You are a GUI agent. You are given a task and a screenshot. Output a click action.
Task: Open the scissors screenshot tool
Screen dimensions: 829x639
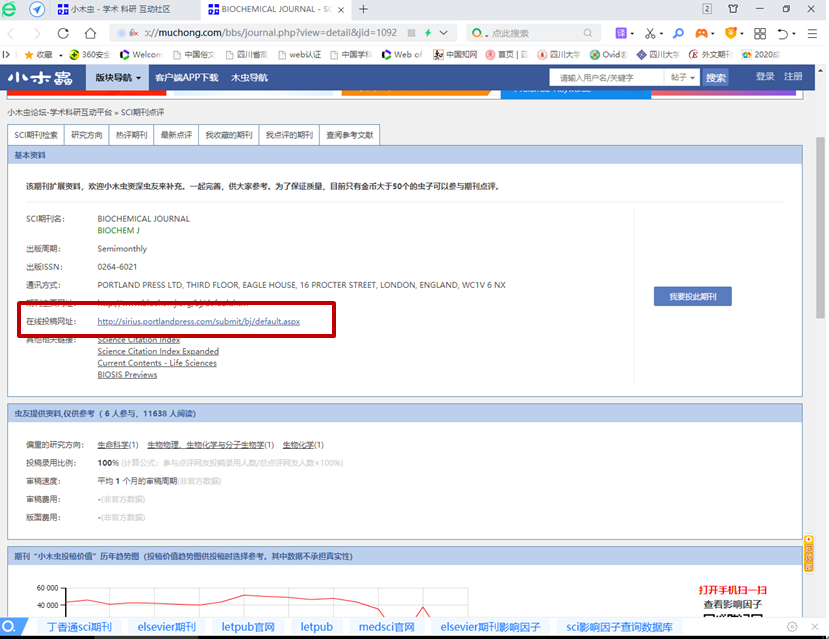click(x=650, y=33)
